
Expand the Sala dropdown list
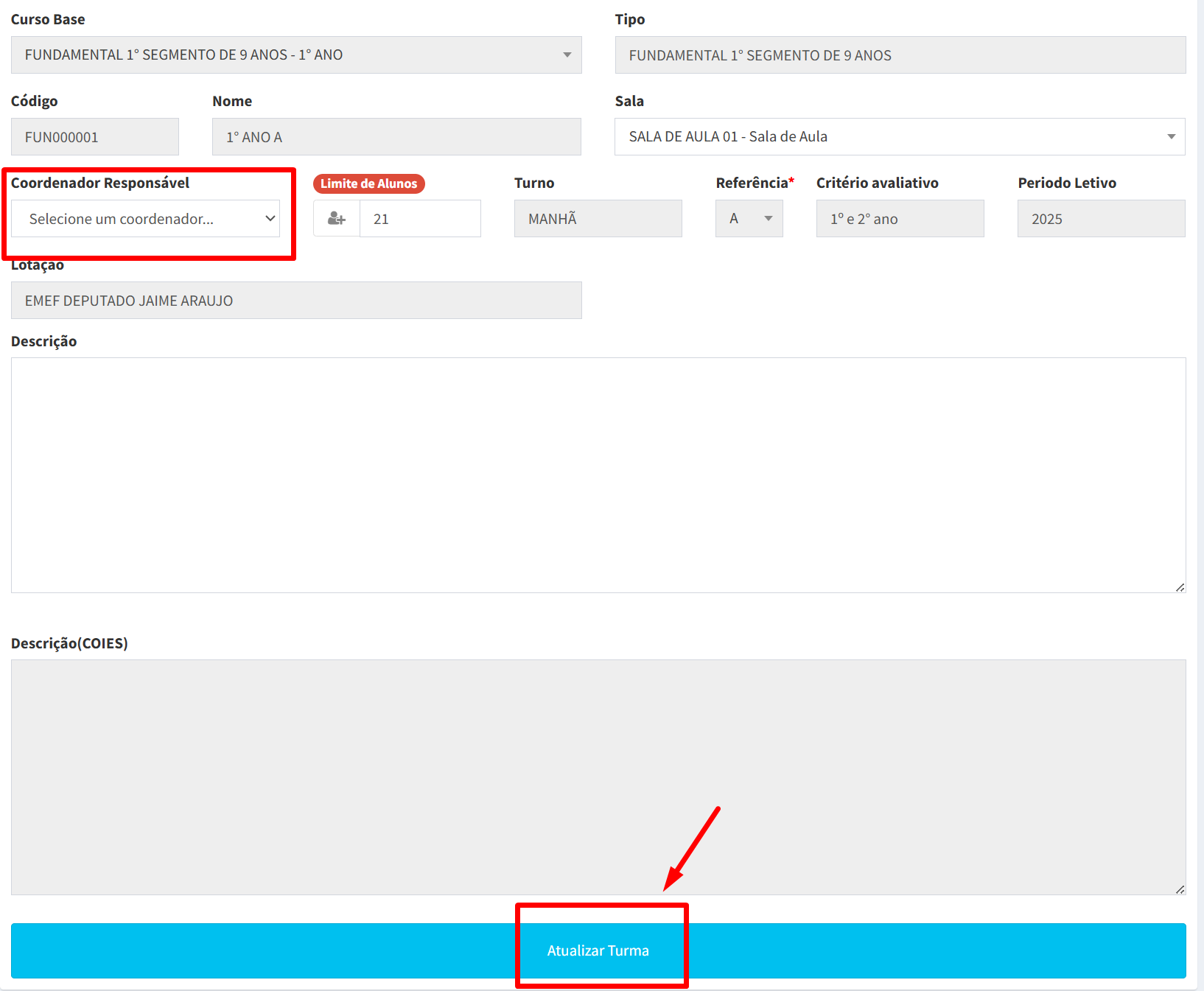tap(900, 137)
